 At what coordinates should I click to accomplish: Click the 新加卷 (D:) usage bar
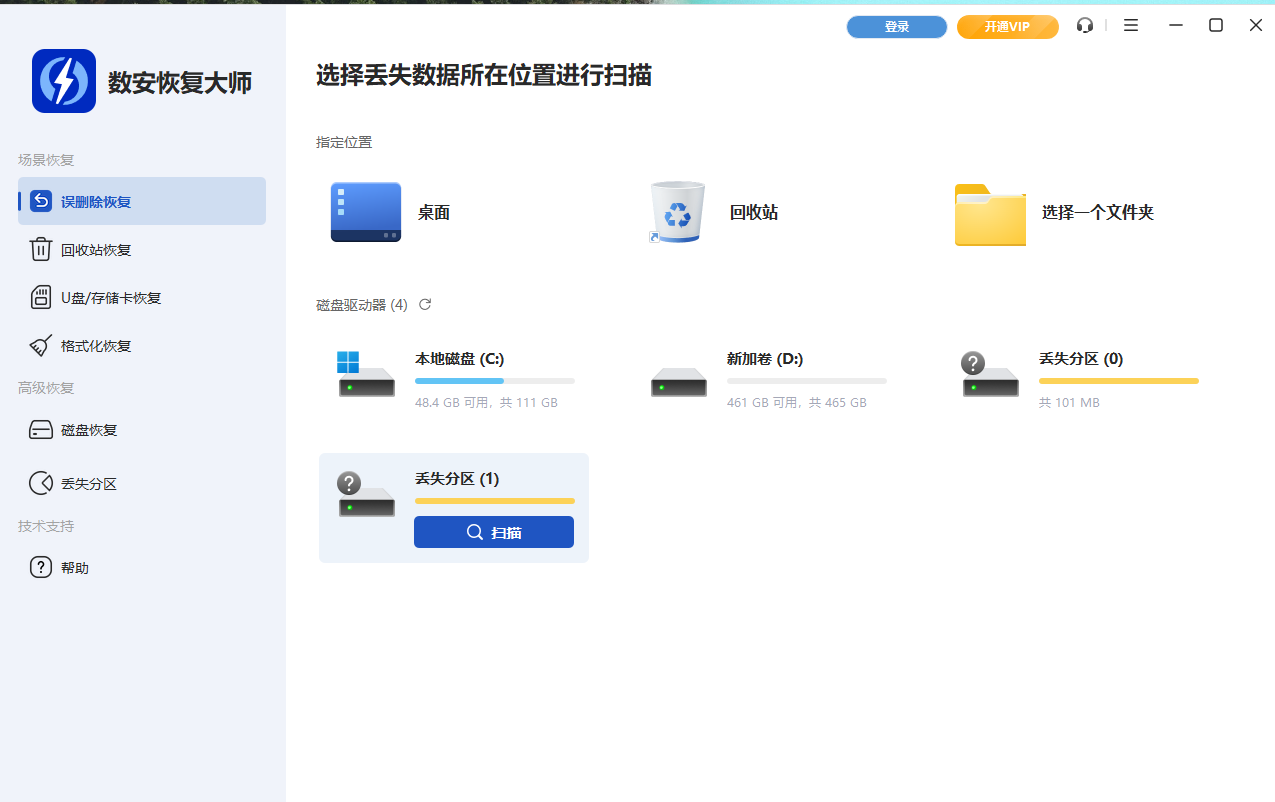[807, 381]
